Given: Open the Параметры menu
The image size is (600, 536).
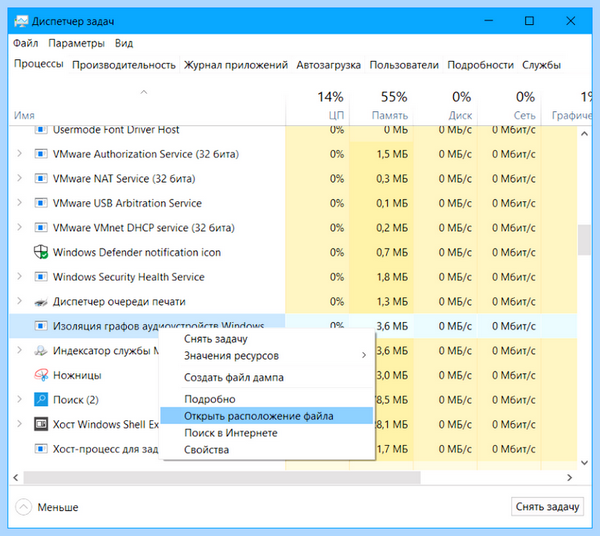Looking at the screenshot, I should point(77,43).
